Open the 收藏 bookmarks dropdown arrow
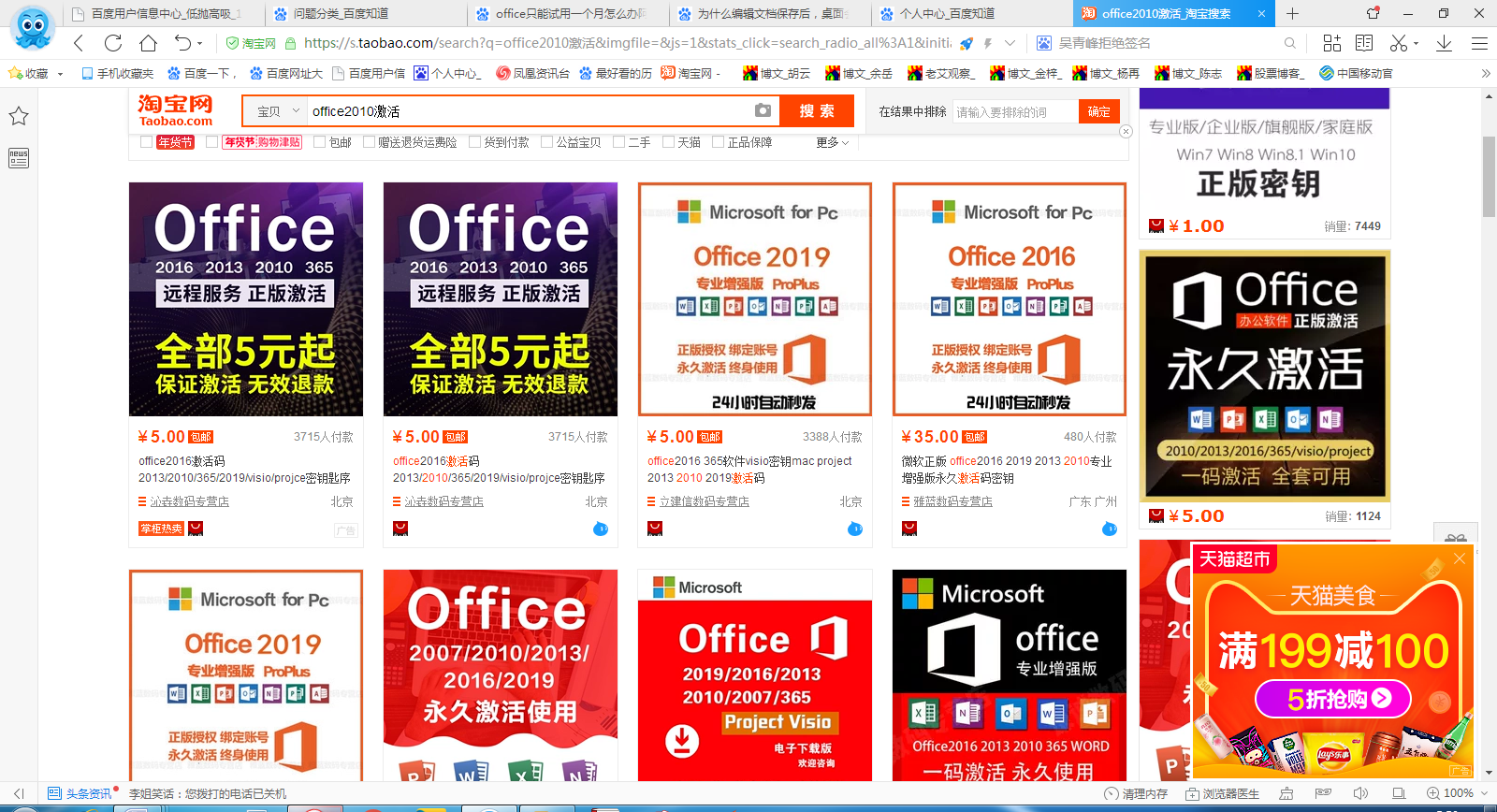Screen dimensions: 1497x812 coord(61,73)
